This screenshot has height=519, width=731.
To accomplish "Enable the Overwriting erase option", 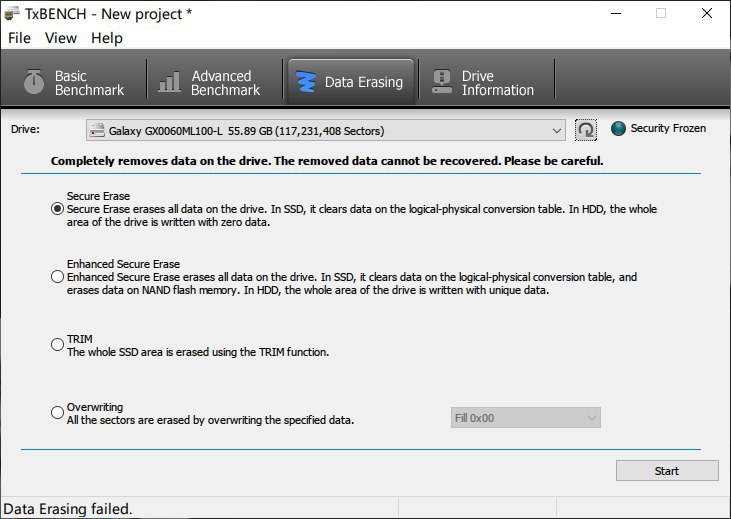I will (57, 413).
